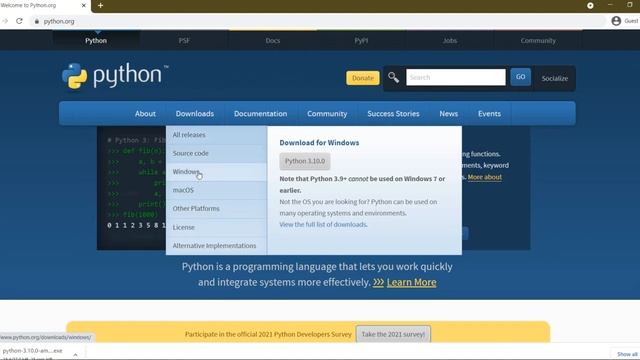
Task: Click the address bar showing python.org
Action: coord(318,21)
